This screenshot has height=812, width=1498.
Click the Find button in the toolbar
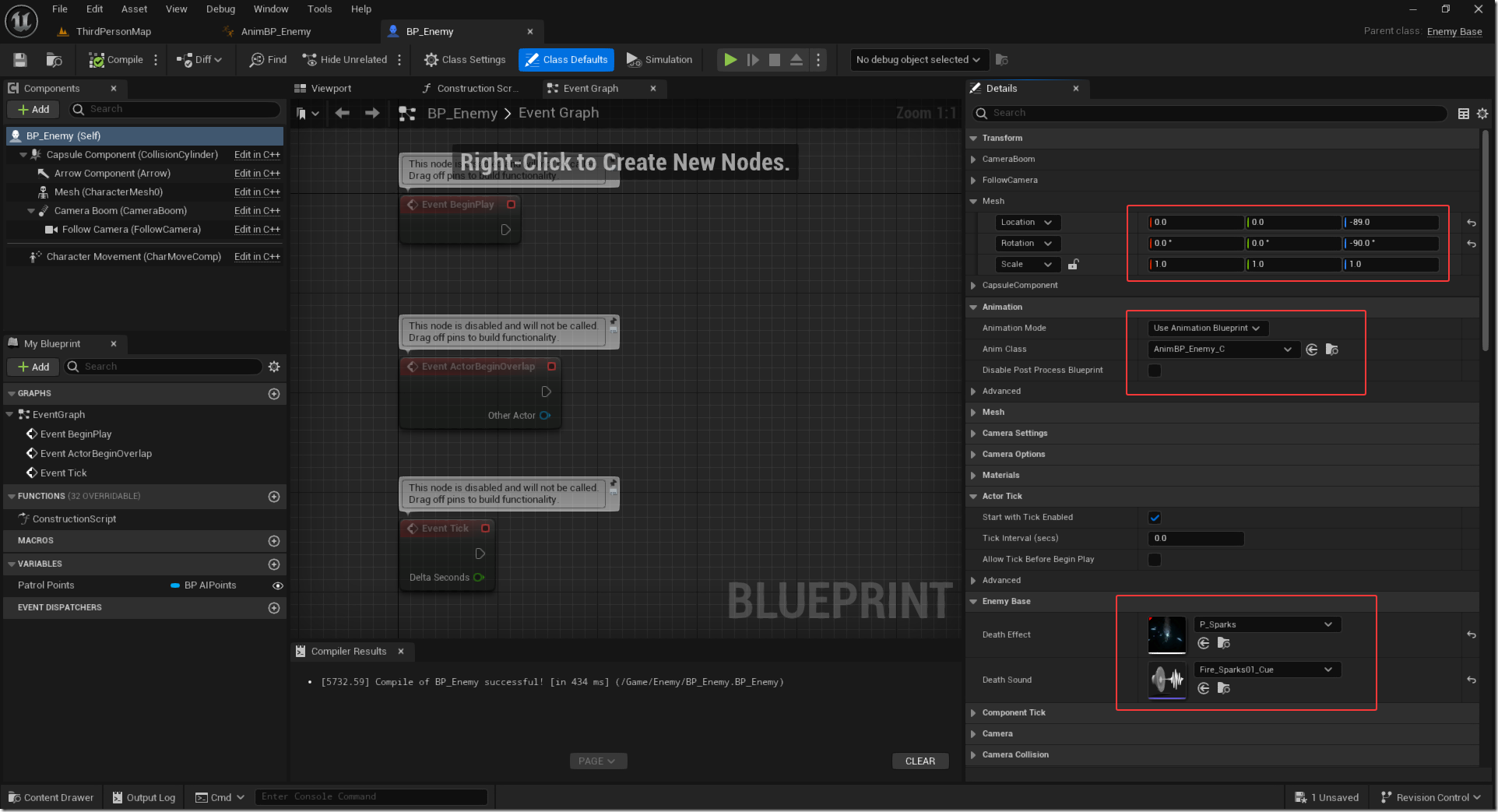268,60
